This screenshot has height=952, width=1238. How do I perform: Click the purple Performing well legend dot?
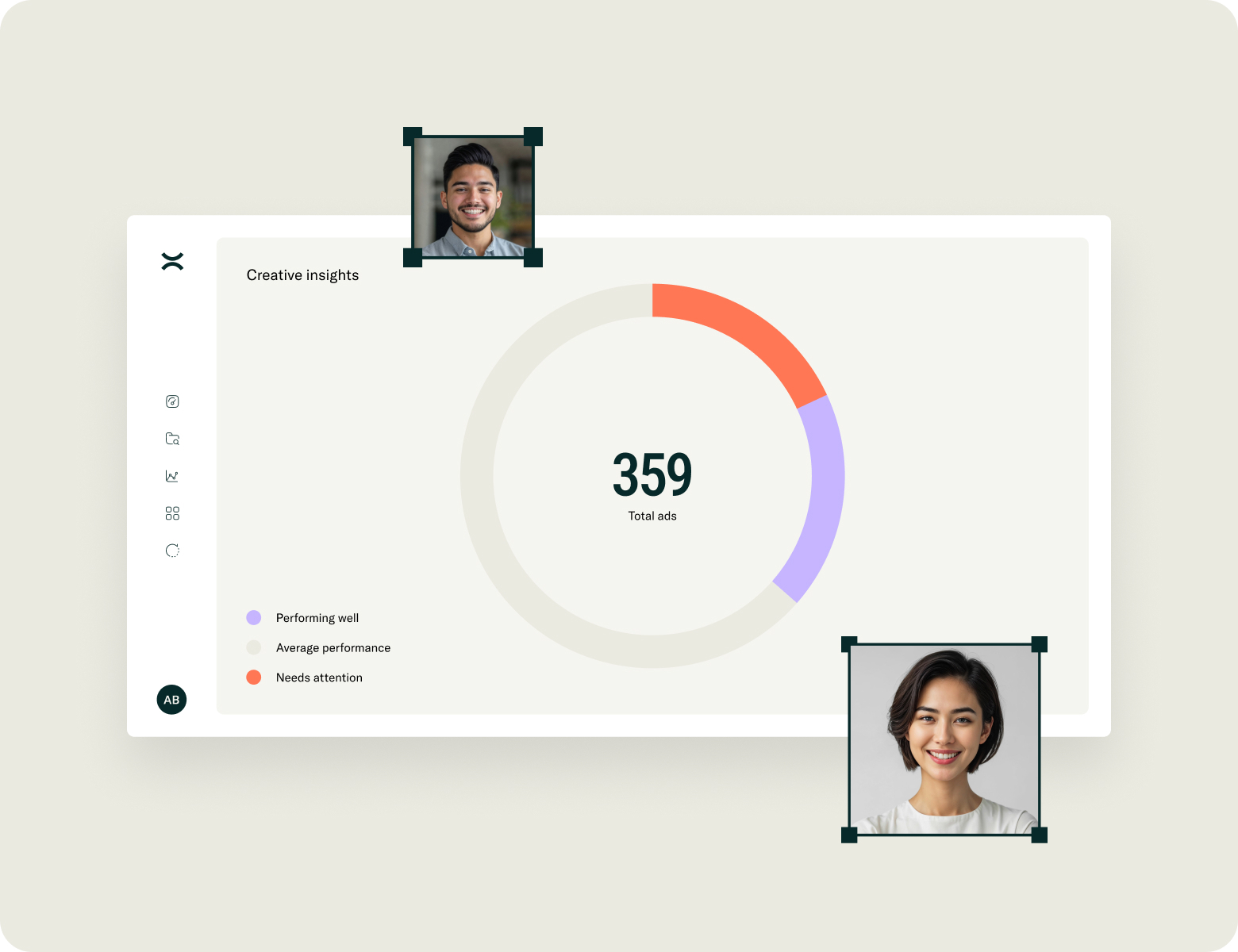tap(254, 618)
